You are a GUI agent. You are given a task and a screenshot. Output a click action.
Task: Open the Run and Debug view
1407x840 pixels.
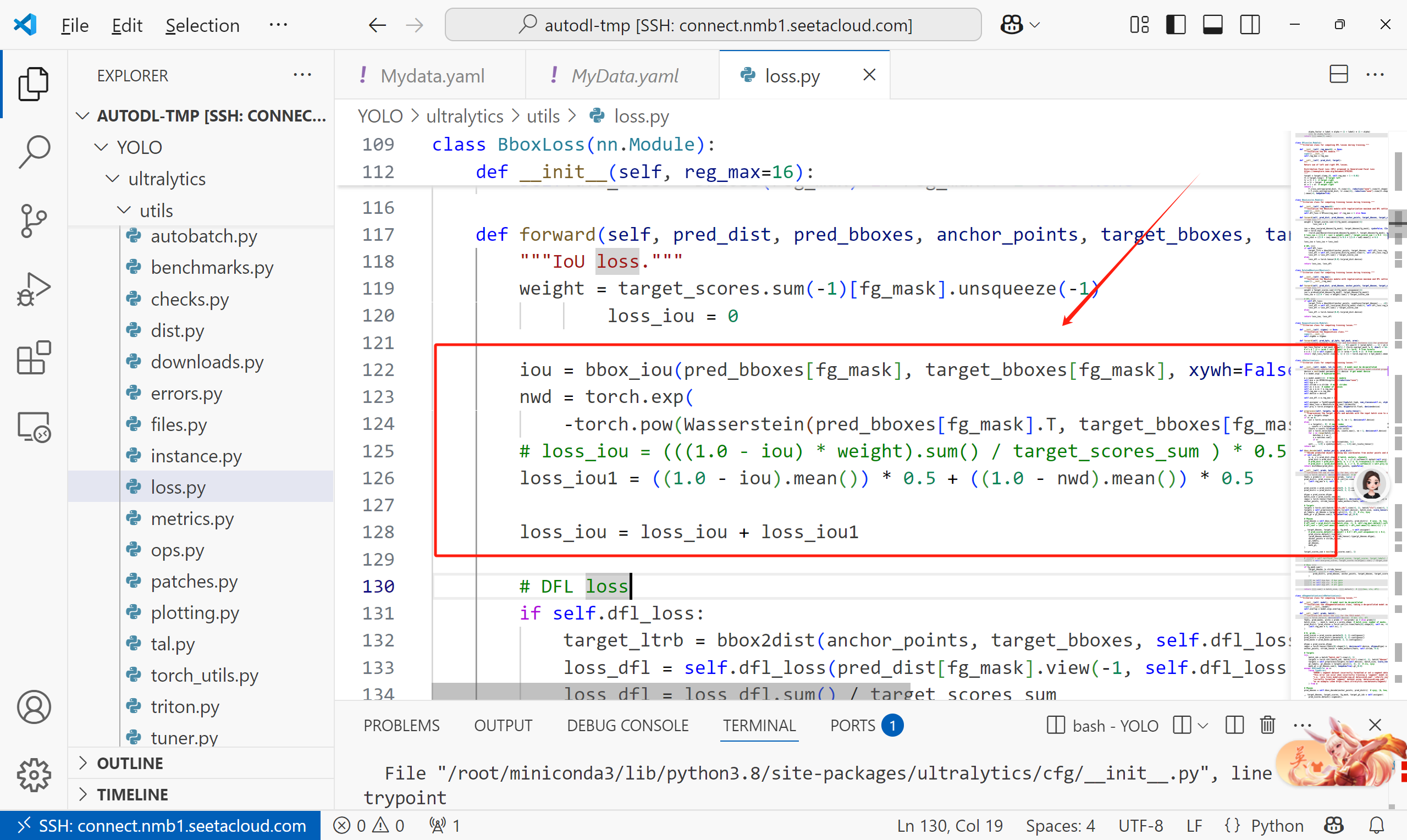pyautogui.click(x=34, y=289)
